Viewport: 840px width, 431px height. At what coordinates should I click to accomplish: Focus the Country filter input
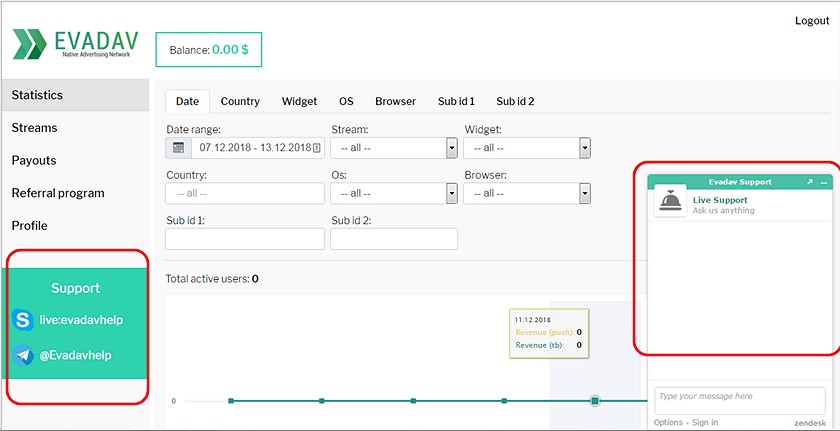coord(245,193)
